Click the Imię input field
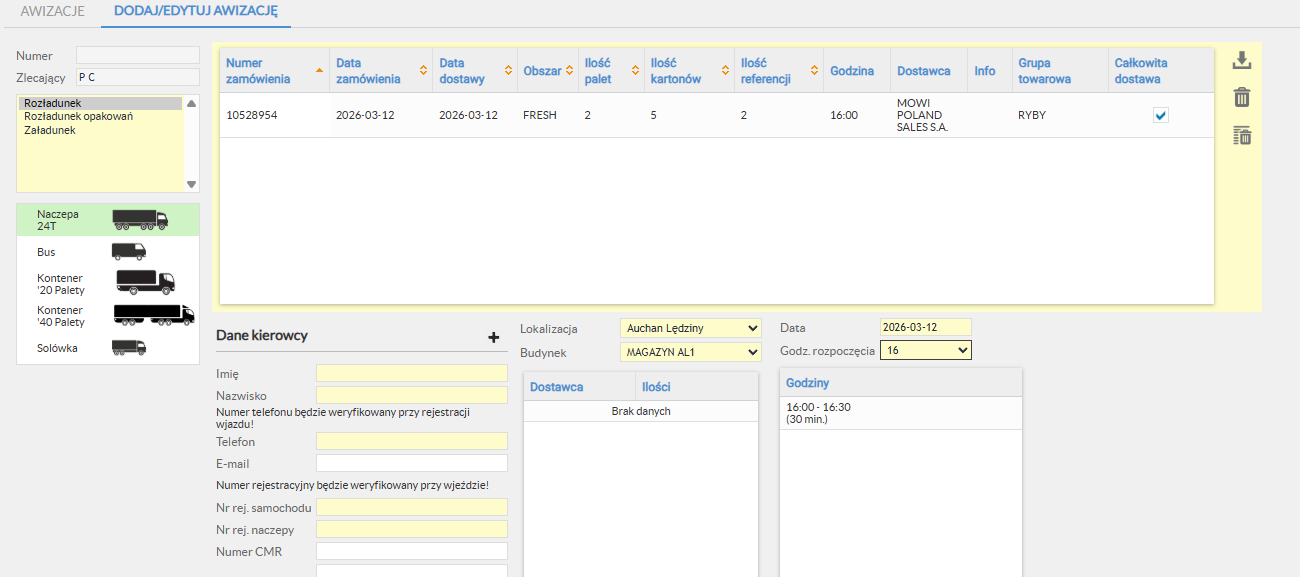The height and width of the screenshot is (577, 1300). tap(411, 373)
